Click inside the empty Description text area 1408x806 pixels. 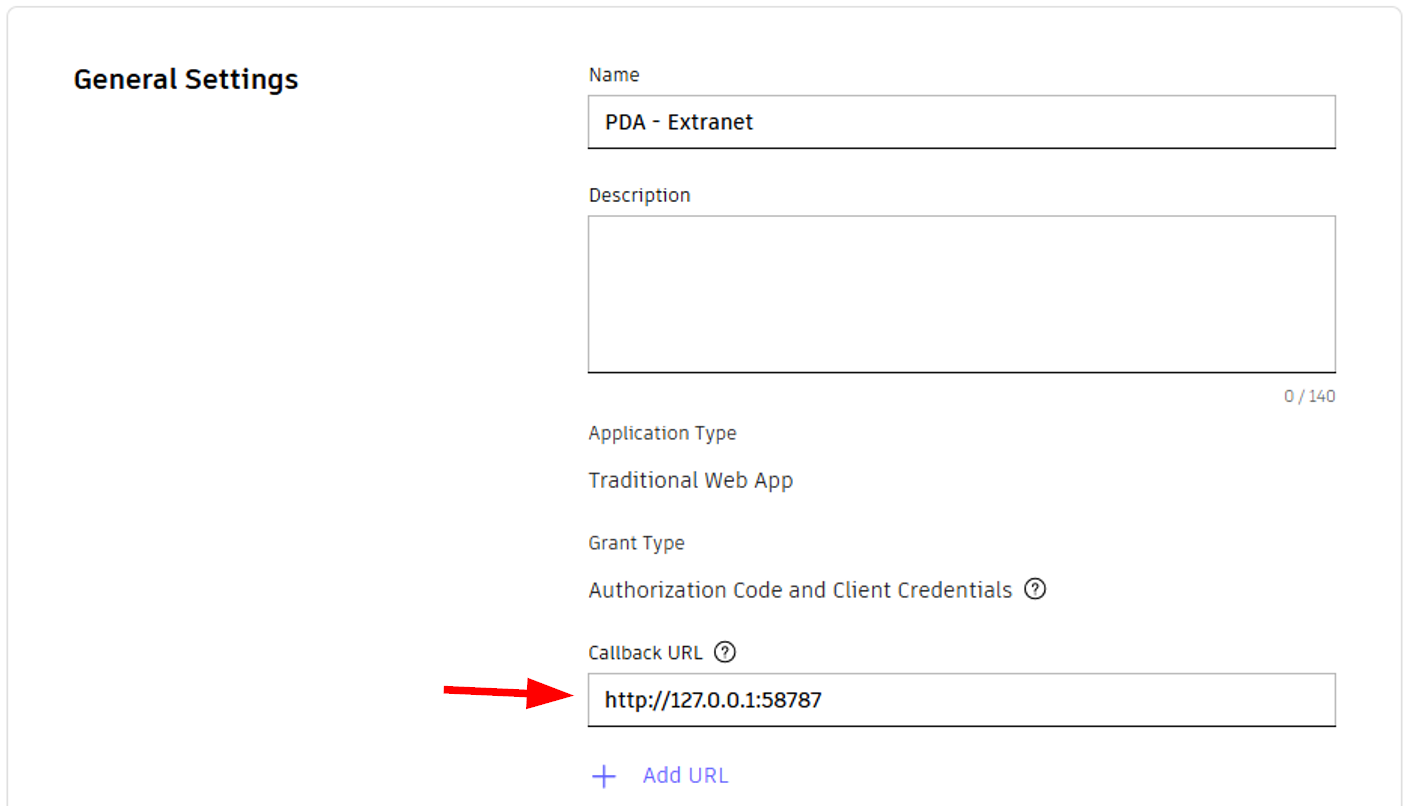pyautogui.click(x=960, y=294)
